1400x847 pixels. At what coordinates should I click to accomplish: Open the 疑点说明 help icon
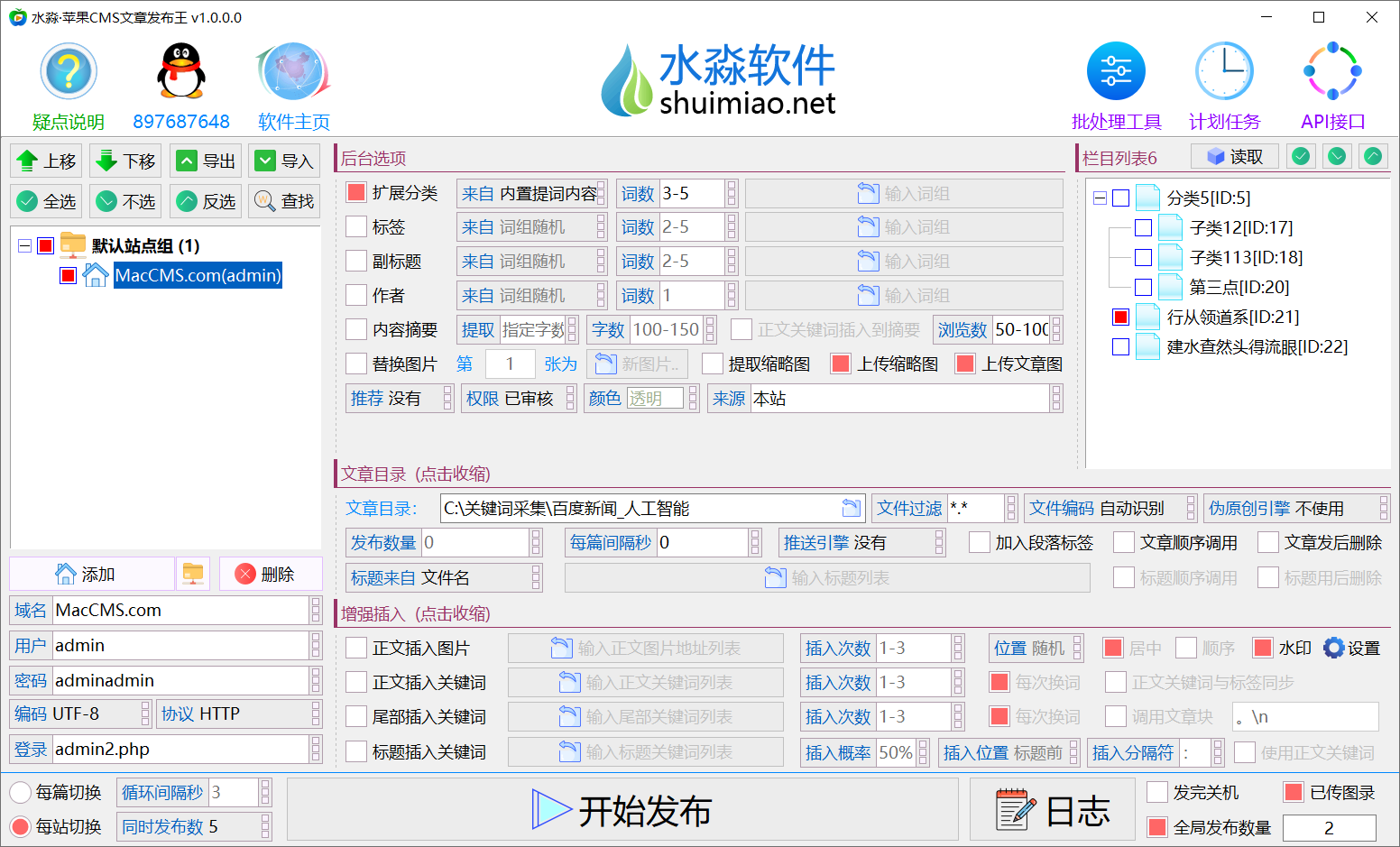click(69, 71)
